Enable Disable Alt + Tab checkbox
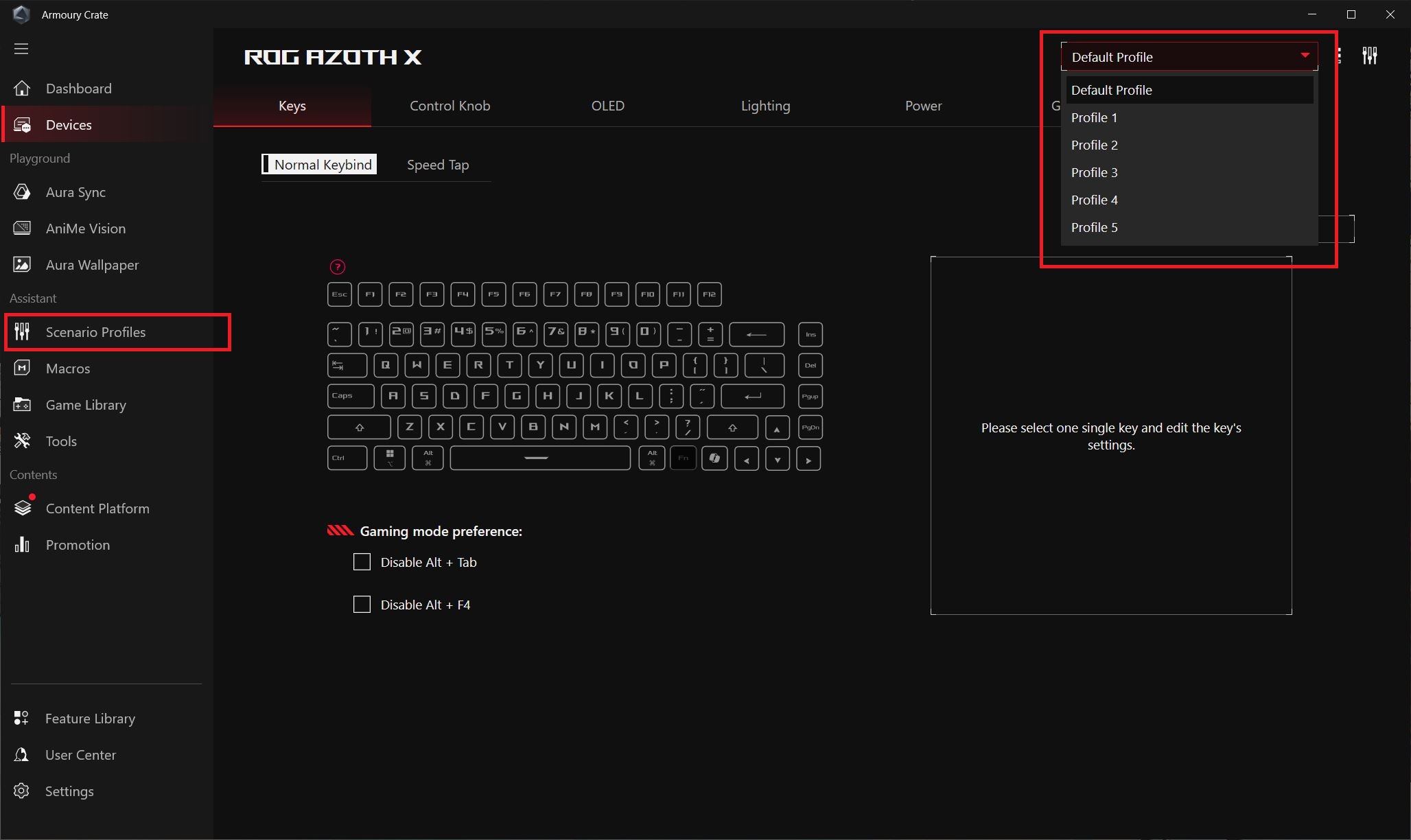This screenshot has width=1411, height=840. click(x=362, y=562)
